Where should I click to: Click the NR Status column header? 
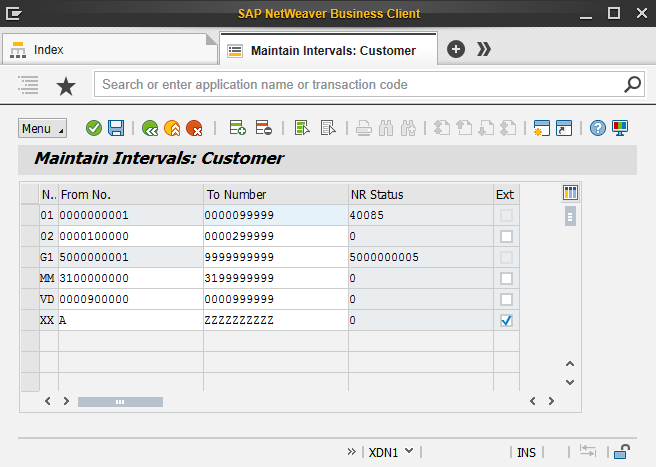tap(421, 195)
